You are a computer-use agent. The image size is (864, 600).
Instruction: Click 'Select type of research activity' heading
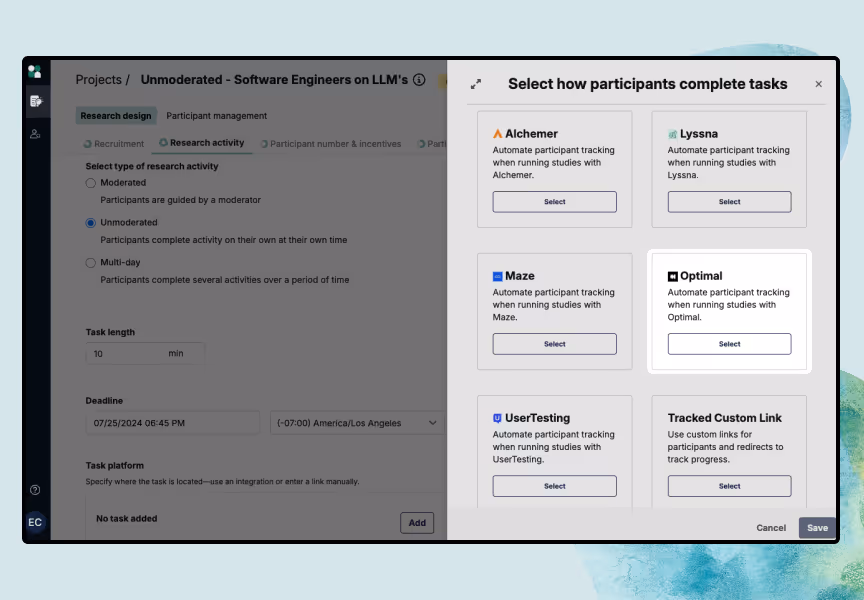pos(152,166)
